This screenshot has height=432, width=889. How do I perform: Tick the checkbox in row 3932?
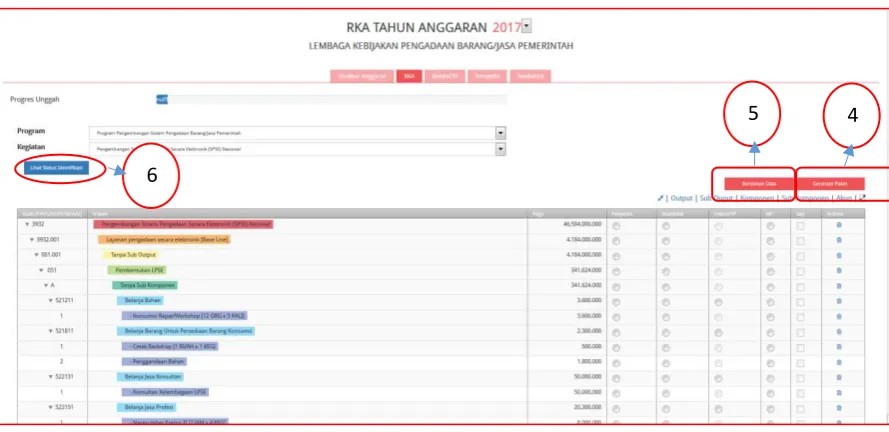click(x=800, y=226)
